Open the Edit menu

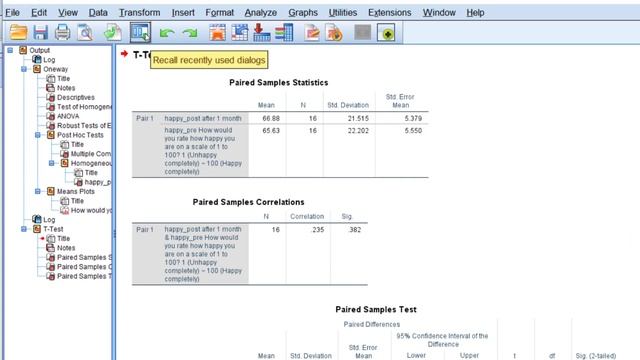(x=39, y=13)
